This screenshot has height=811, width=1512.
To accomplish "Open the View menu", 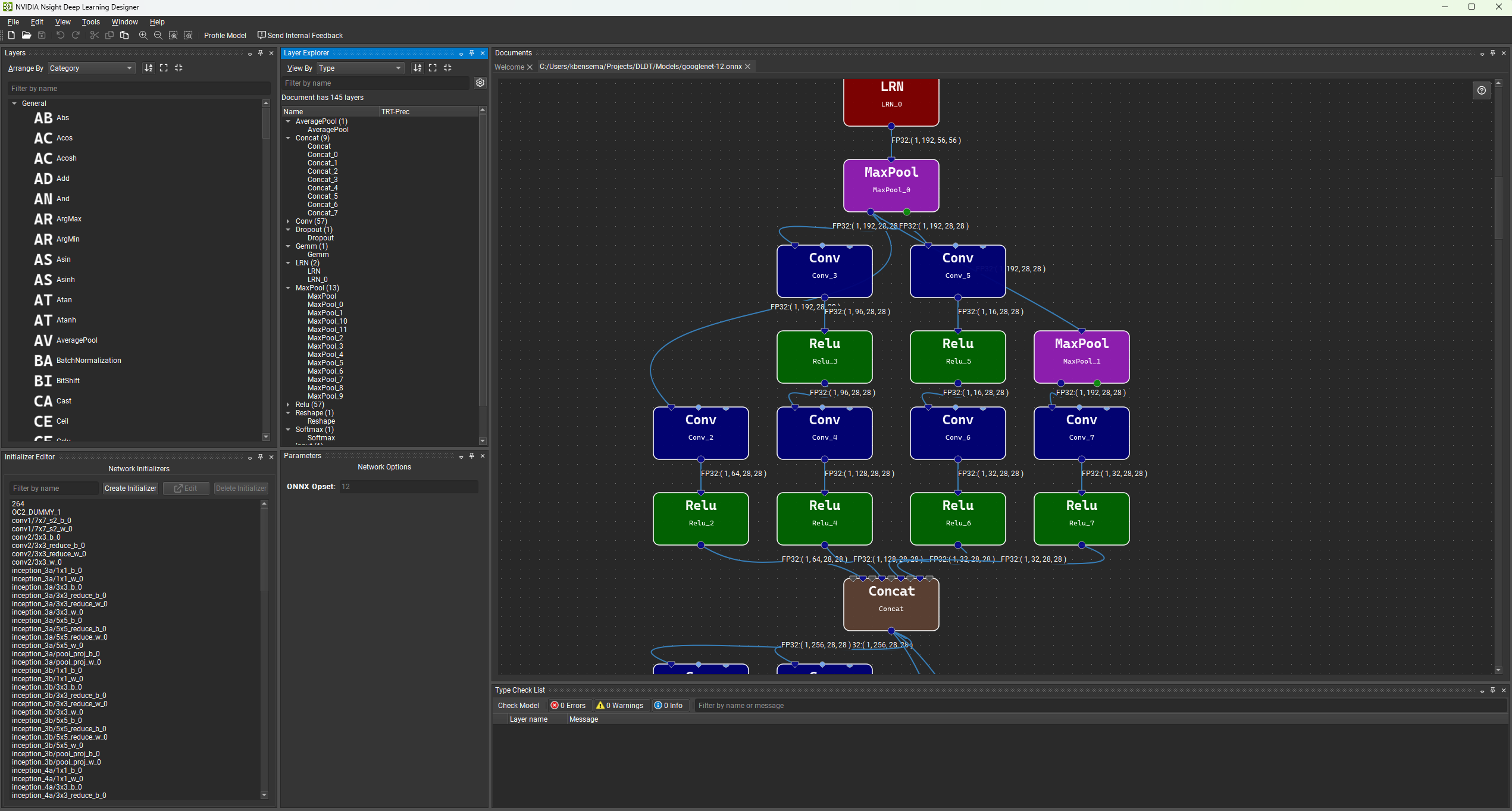I will pyautogui.click(x=62, y=22).
